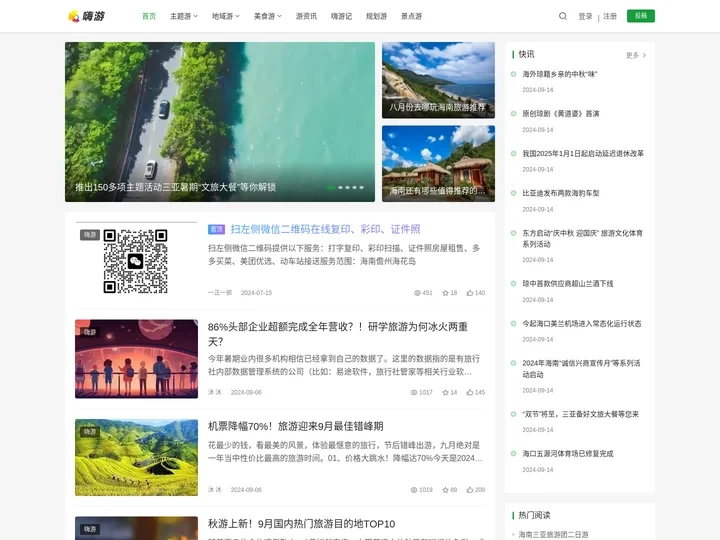Expand the 美食游 dropdown menu
The height and width of the screenshot is (540, 720).
pyautogui.click(x=268, y=16)
